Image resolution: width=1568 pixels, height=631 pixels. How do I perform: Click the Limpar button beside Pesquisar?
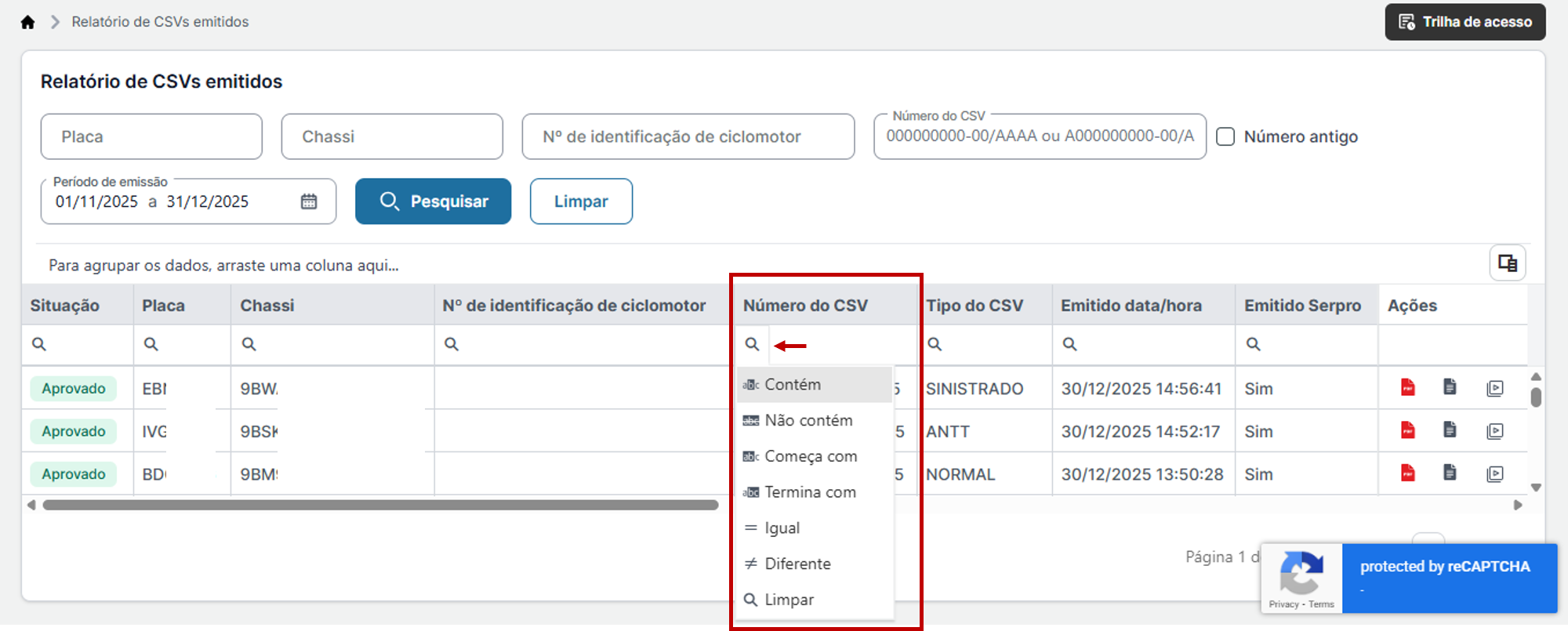click(581, 201)
